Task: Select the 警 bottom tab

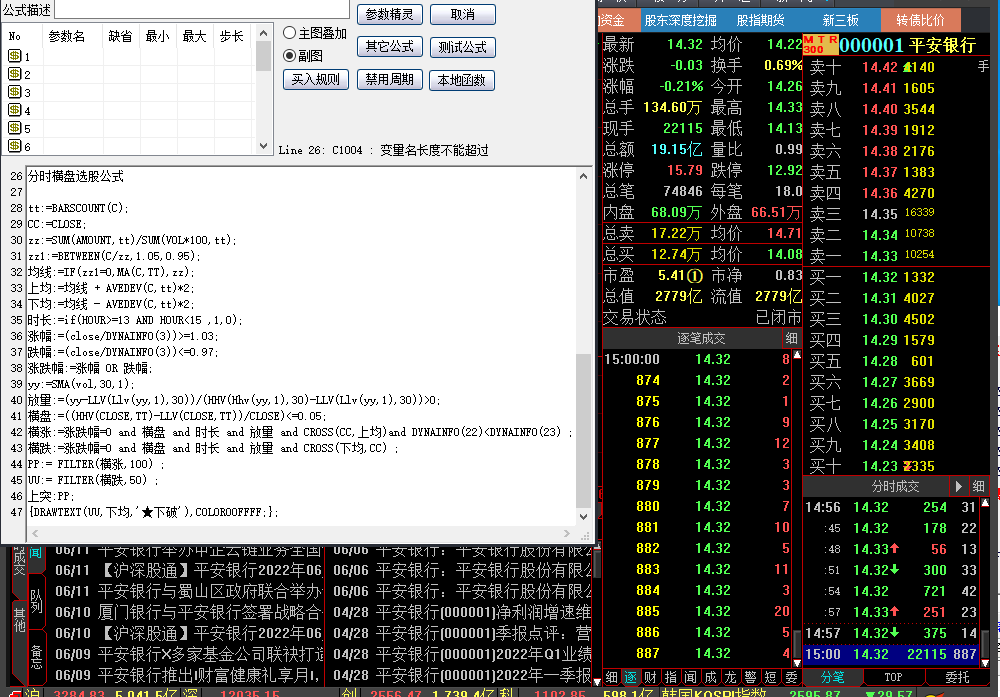Action: coord(751,677)
